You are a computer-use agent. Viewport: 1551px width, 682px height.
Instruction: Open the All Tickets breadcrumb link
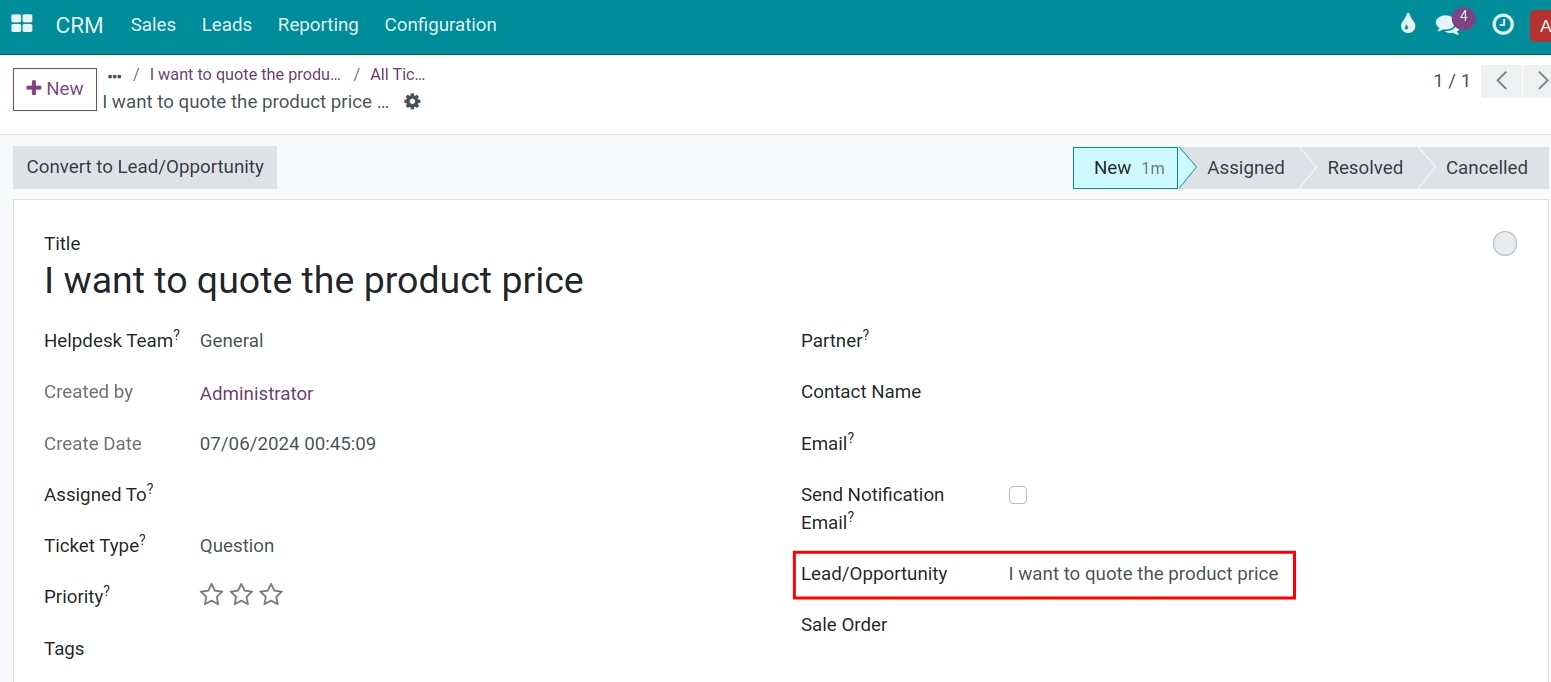(x=397, y=74)
